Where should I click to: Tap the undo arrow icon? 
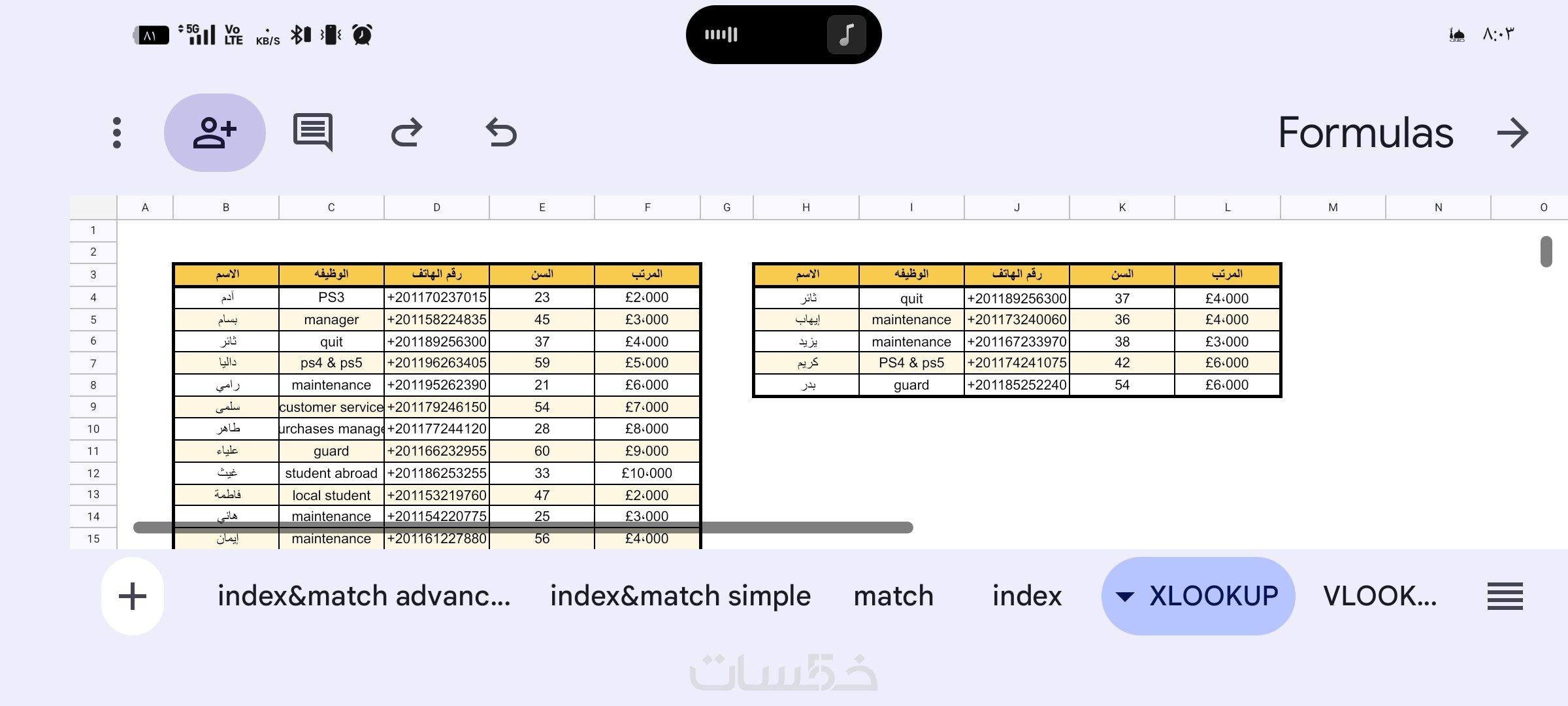pyautogui.click(x=501, y=133)
